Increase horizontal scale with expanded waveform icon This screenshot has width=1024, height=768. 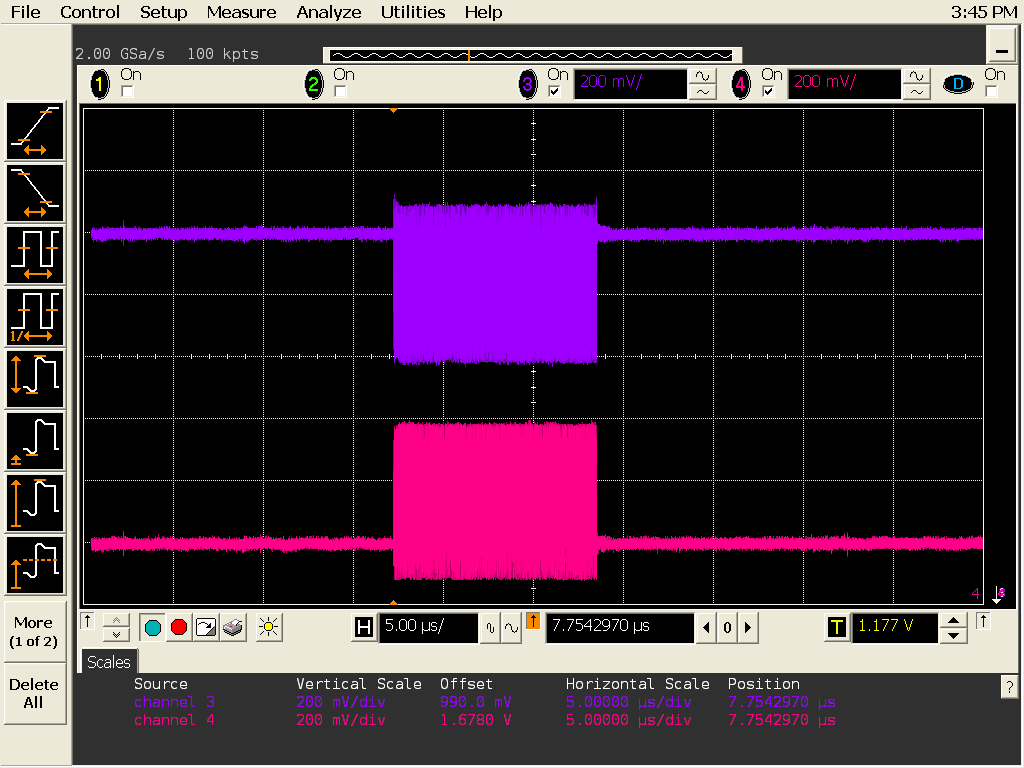point(511,628)
